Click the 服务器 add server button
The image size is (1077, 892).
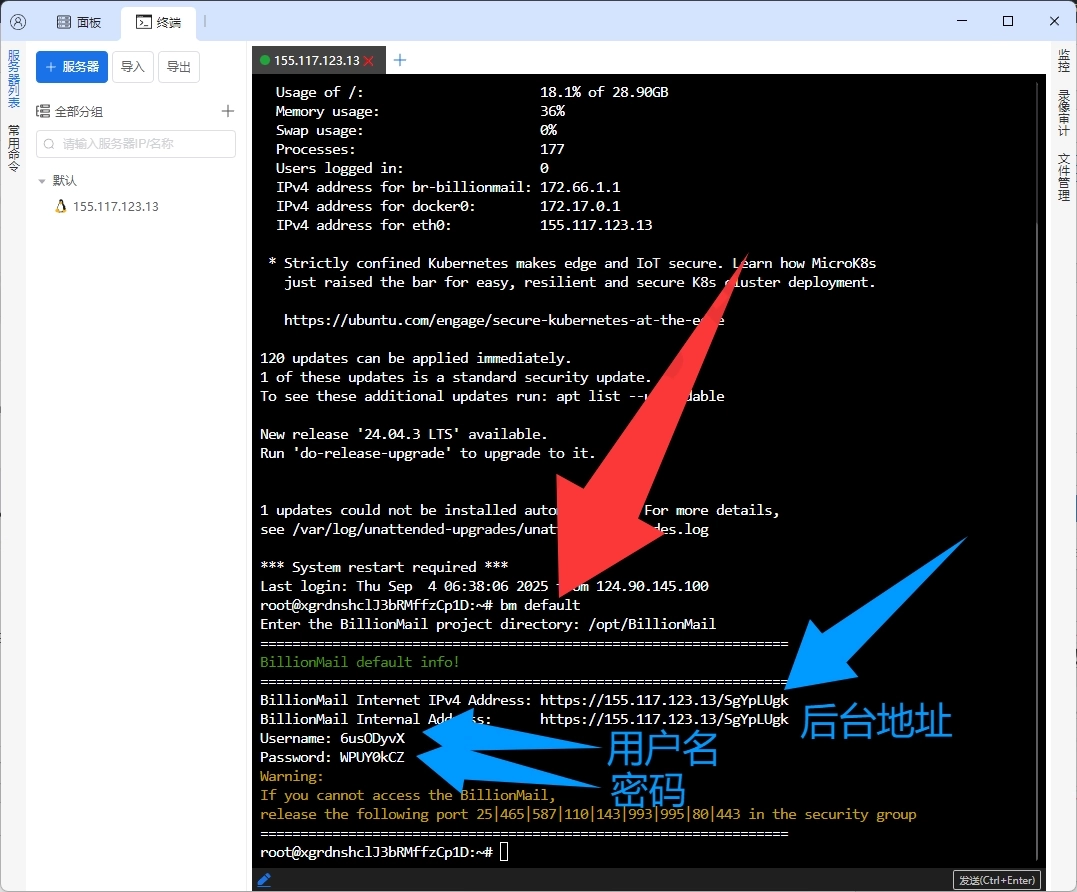click(x=72, y=67)
